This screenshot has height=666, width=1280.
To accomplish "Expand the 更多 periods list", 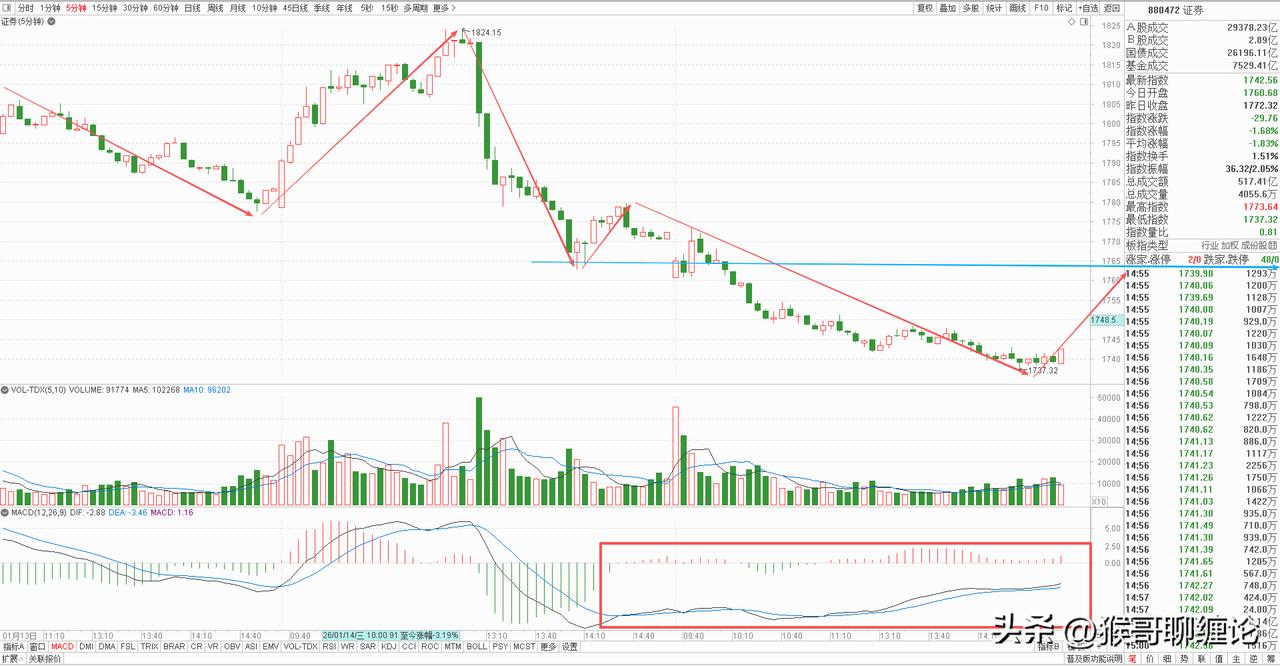I will point(445,8).
